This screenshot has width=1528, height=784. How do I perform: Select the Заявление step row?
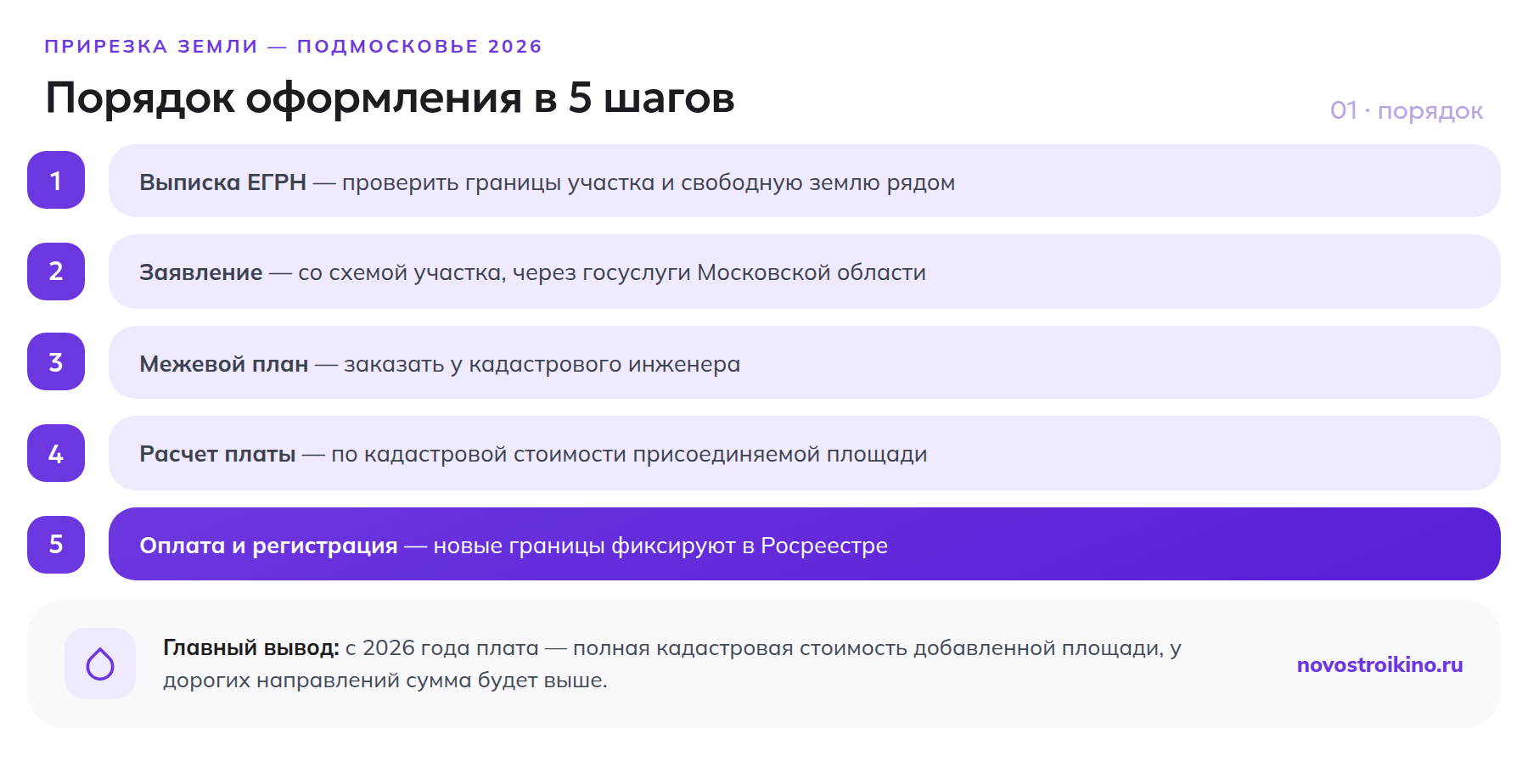point(804,272)
